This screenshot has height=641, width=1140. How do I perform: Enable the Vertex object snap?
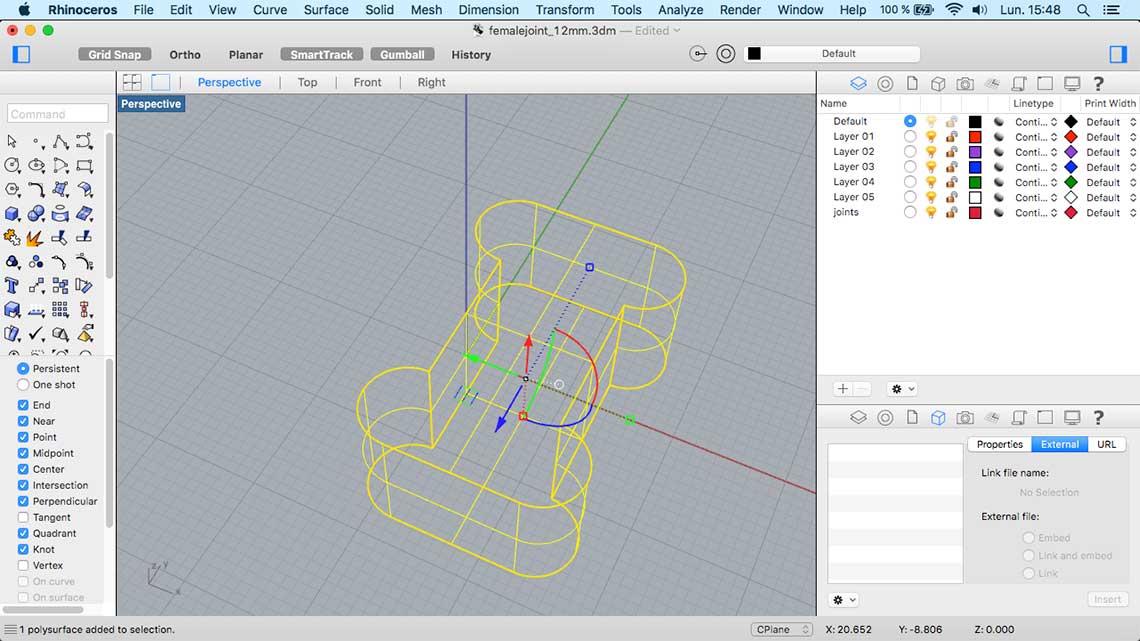pos(23,565)
